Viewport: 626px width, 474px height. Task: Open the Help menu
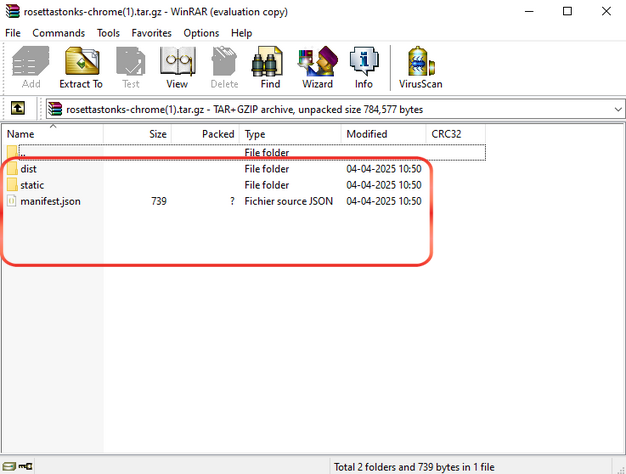click(242, 33)
